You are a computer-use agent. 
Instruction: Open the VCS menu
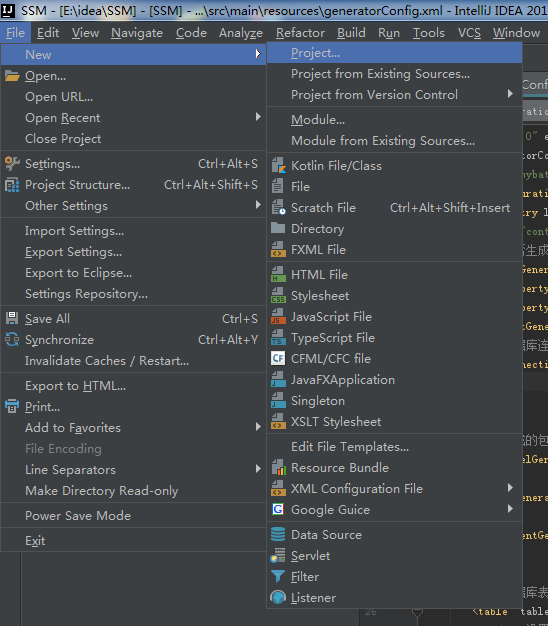469,33
